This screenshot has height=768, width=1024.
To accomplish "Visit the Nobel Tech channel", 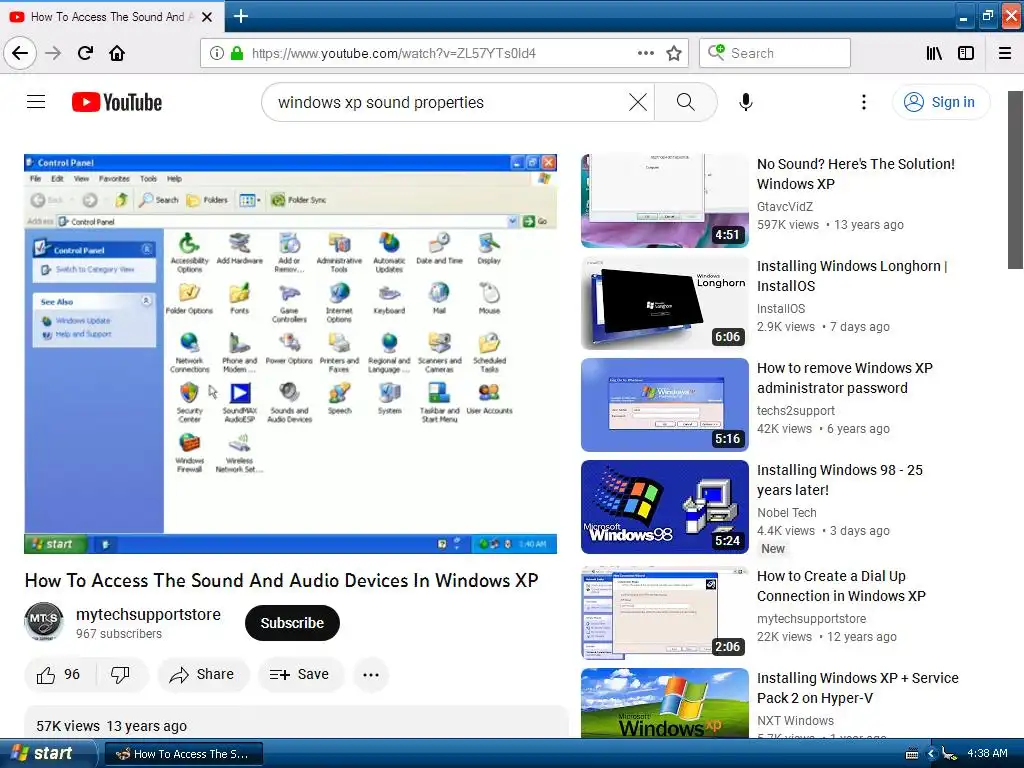I will pos(786,513).
